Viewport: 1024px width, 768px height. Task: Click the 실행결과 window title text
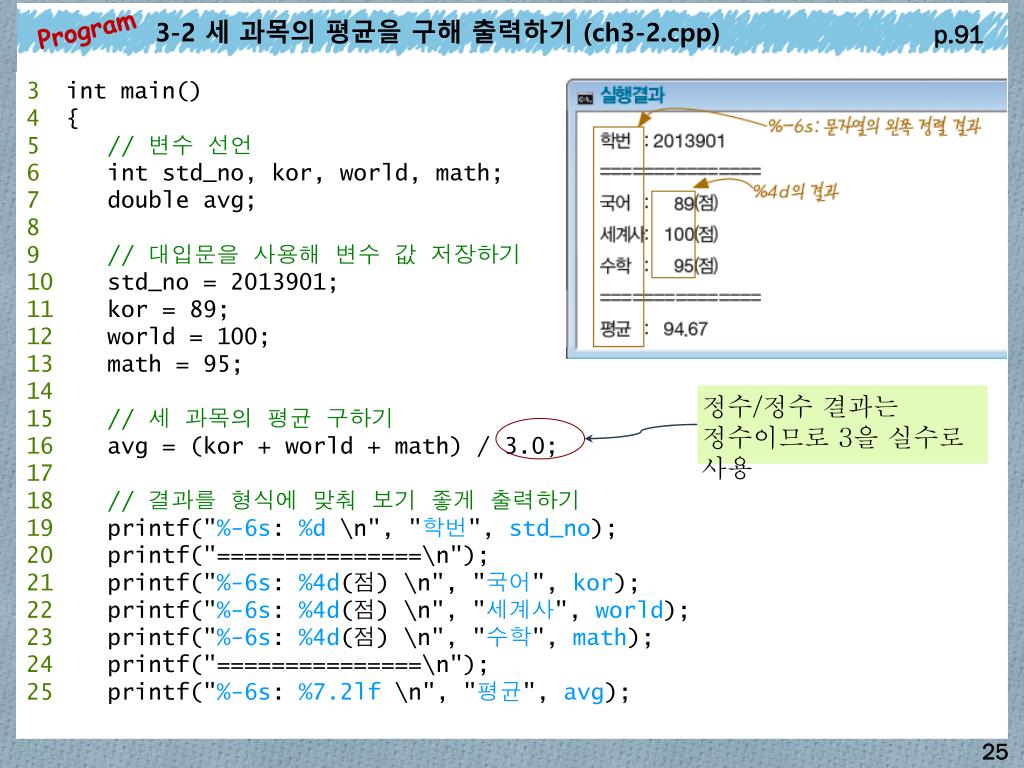click(632, 95)
